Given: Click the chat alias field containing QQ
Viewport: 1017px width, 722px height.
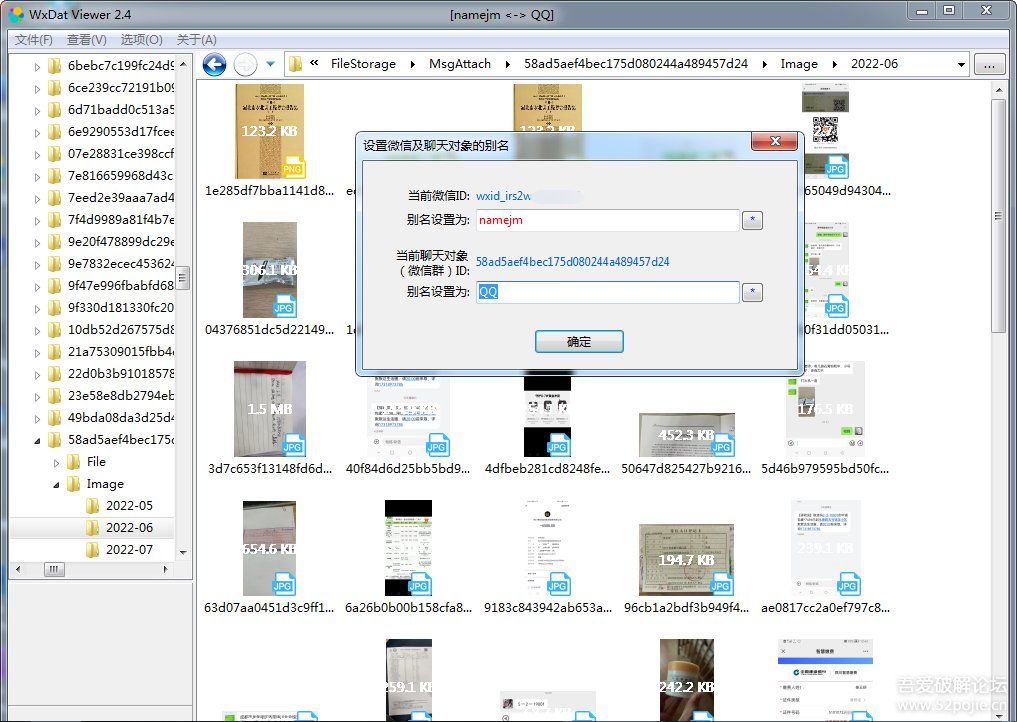Looking at the screenshot, I should [x=606, y=292].
